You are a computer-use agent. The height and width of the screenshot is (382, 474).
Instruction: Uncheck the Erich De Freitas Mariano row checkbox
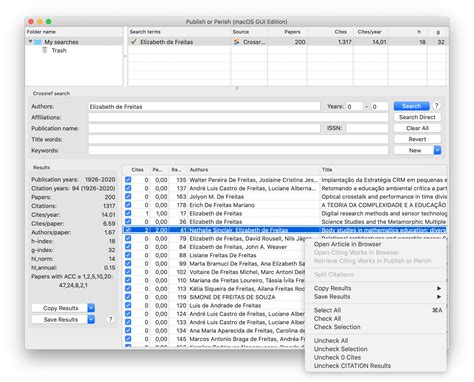(128, 205)
